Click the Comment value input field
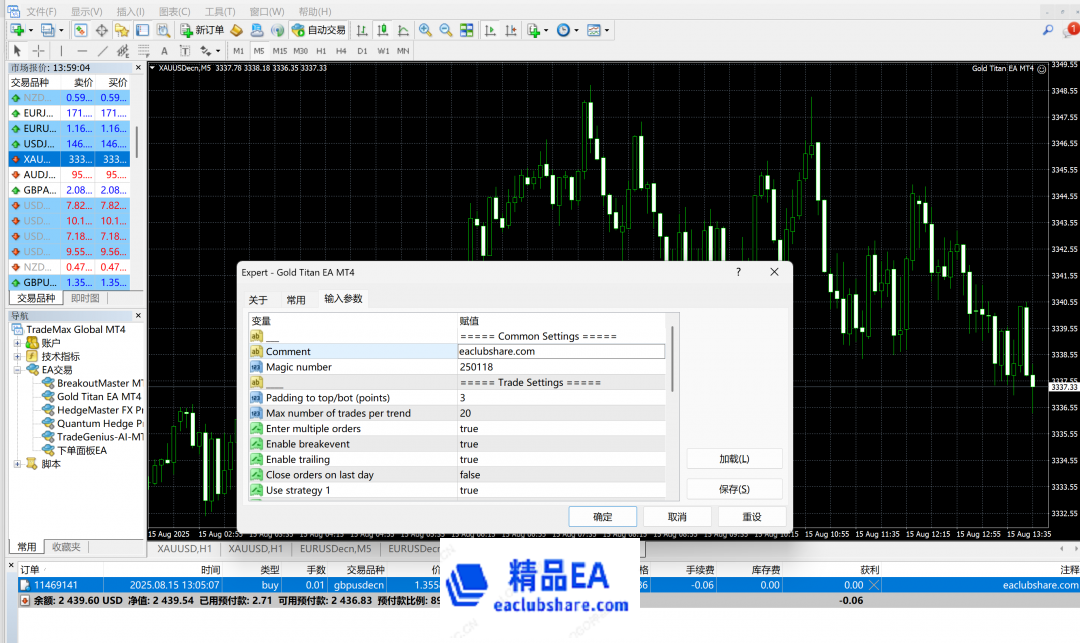The height and width of the screenshot is (643, 1080). coord(560,352)
